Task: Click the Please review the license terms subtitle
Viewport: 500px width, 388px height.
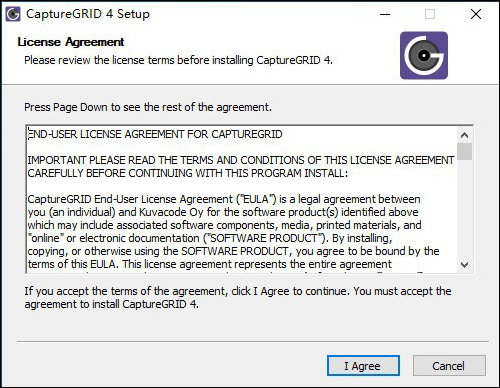Action: pyautogui.click(x=178, y=60)
